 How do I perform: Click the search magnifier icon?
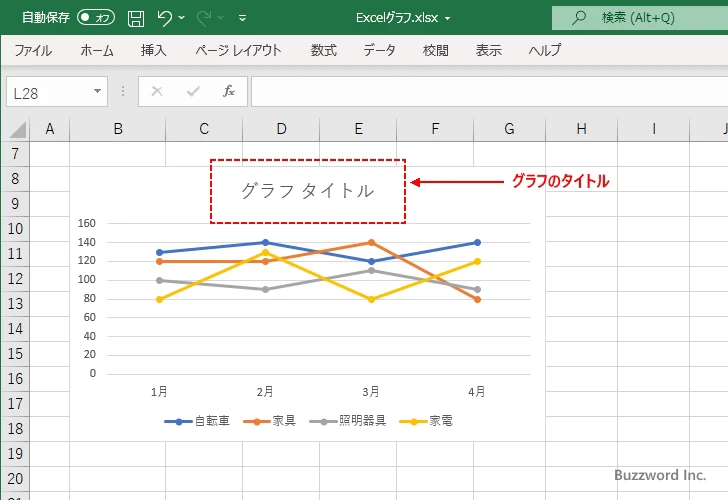578,18
